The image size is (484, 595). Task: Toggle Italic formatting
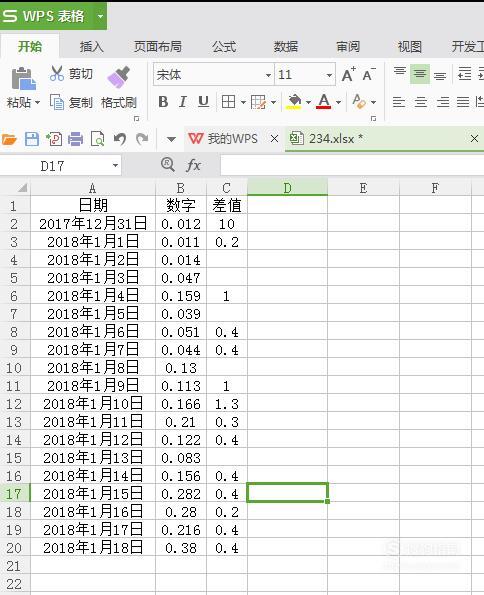(183, 102)
